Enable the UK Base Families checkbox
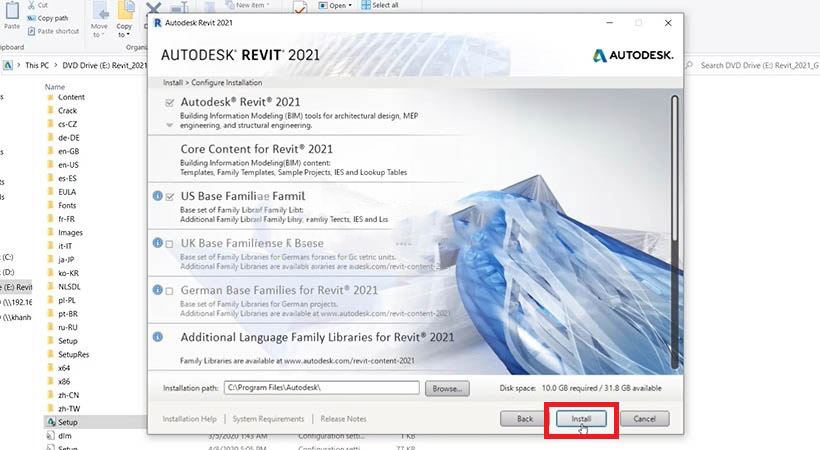The width and height of the screenshot is (820, 450). [169, 244]
